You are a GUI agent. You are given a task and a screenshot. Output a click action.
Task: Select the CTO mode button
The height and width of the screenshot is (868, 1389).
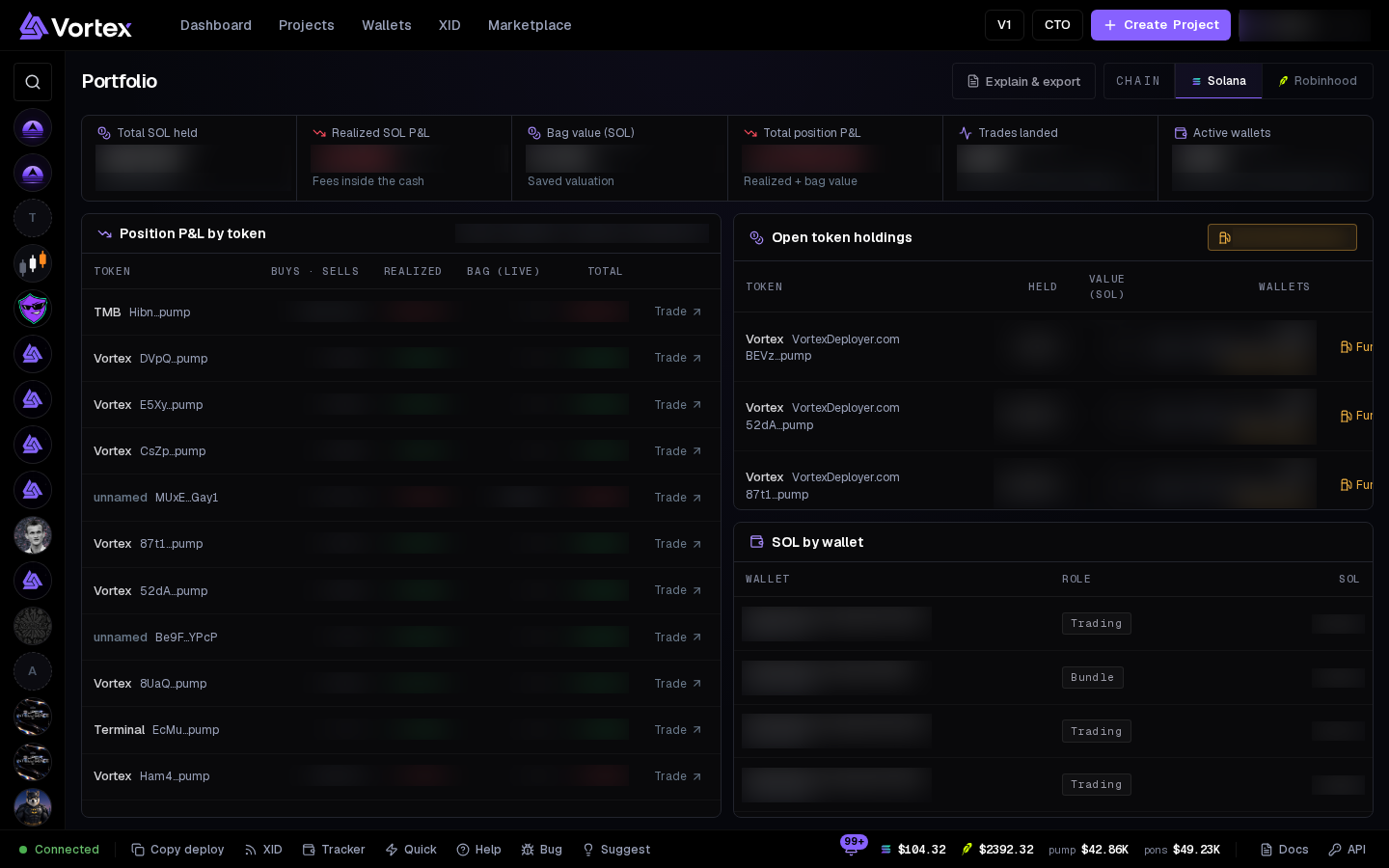click(x=1057, y=25)
